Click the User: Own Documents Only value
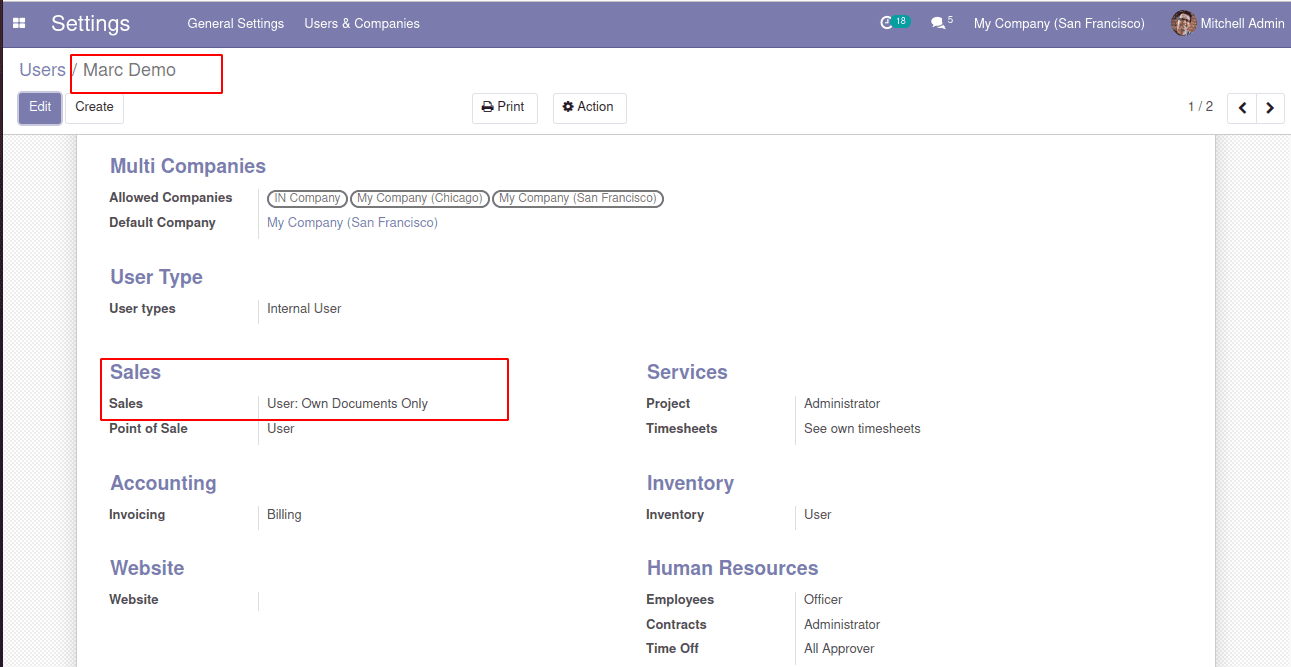 tap(347, 404)
